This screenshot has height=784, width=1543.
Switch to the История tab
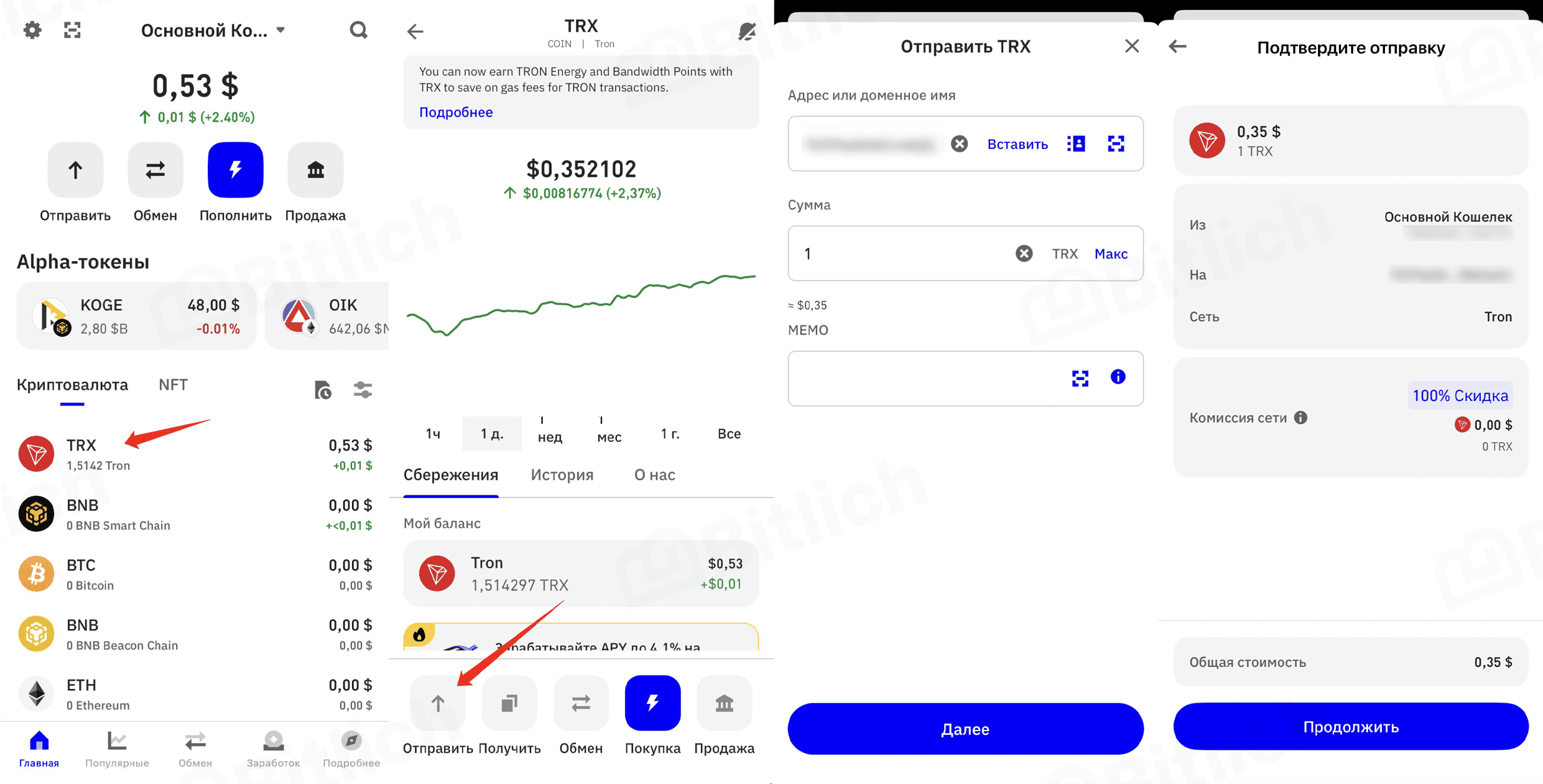562,474
